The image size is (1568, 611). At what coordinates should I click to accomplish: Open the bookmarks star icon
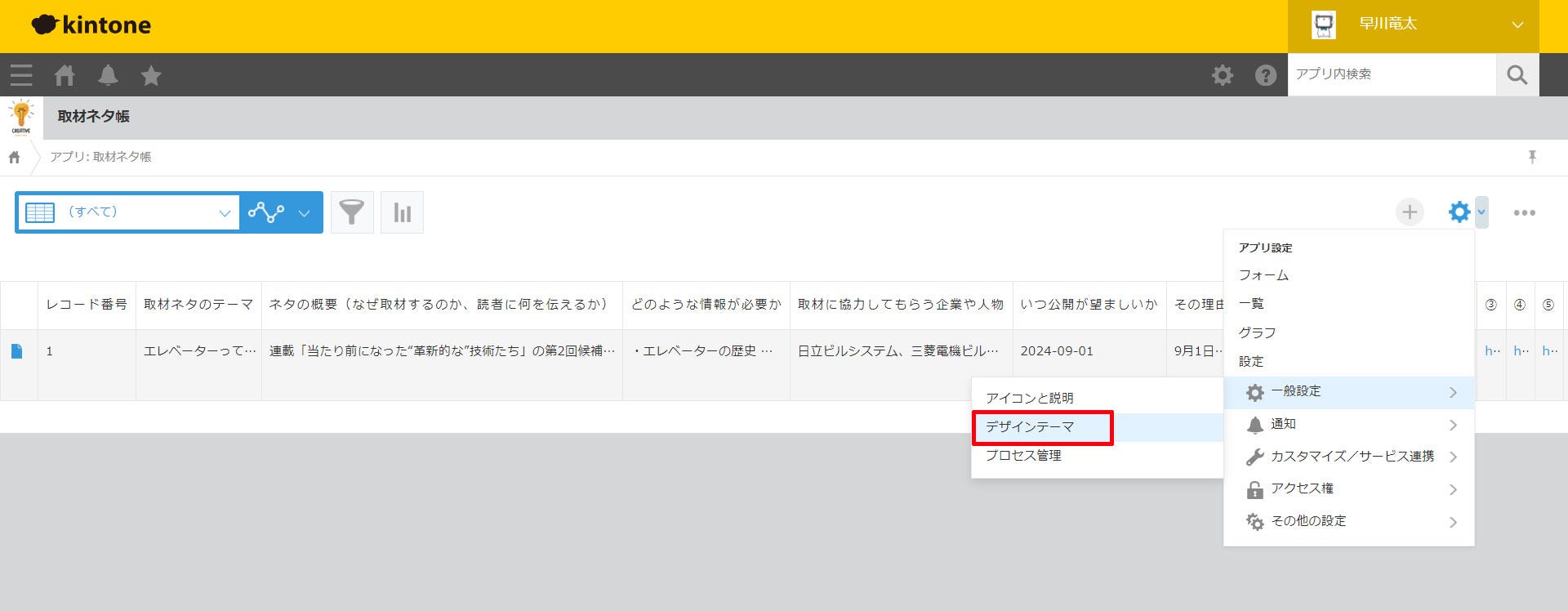pos(151,75)
